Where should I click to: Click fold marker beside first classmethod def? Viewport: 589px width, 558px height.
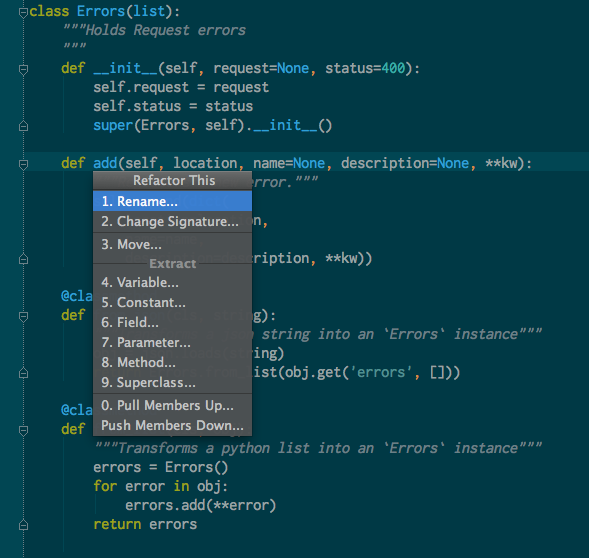click(x=23, y=316)
